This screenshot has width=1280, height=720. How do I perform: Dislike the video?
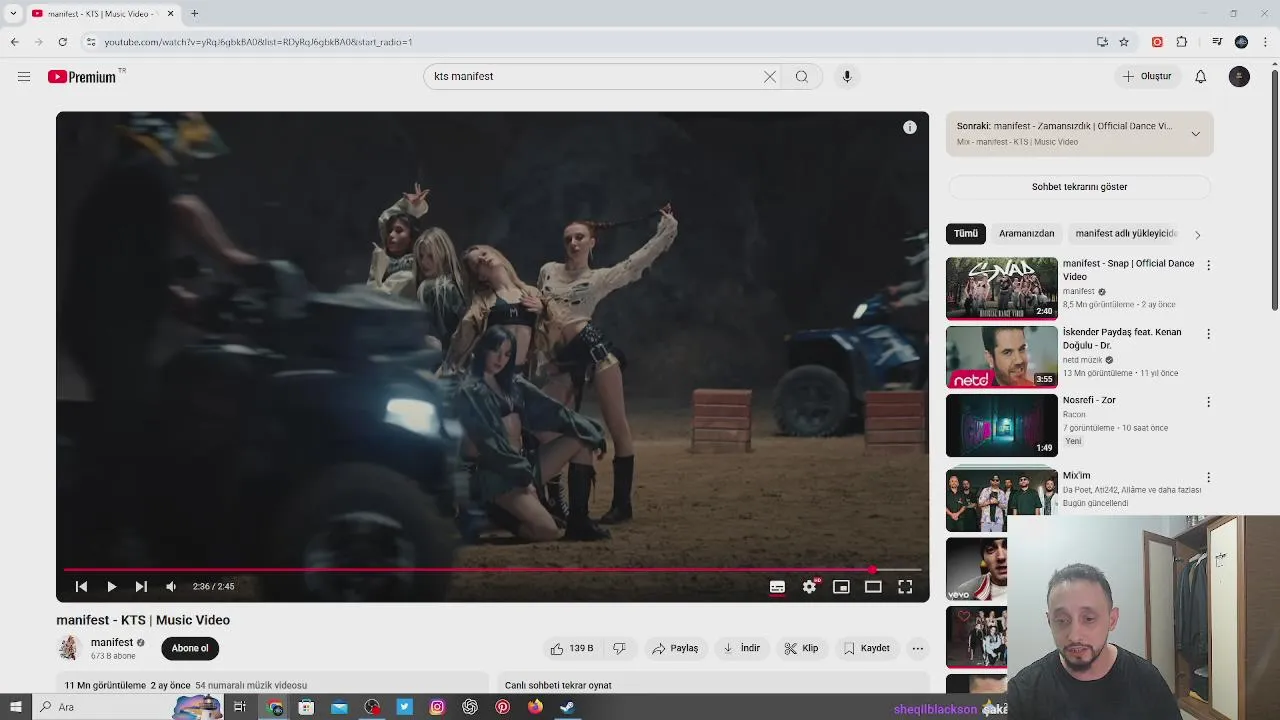tap(620, 648)
